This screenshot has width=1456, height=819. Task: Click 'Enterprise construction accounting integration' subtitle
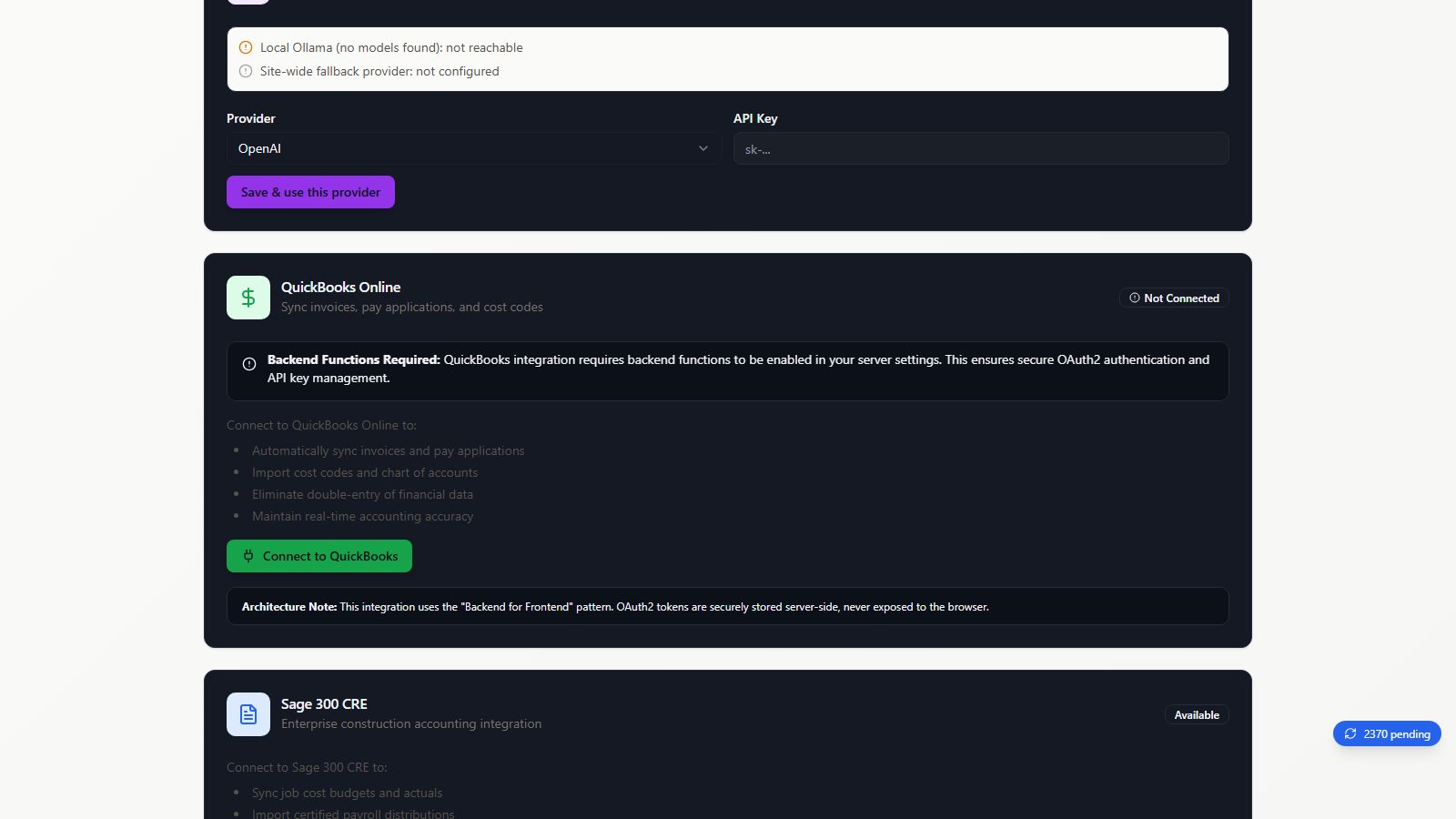(x=411, y=723)
